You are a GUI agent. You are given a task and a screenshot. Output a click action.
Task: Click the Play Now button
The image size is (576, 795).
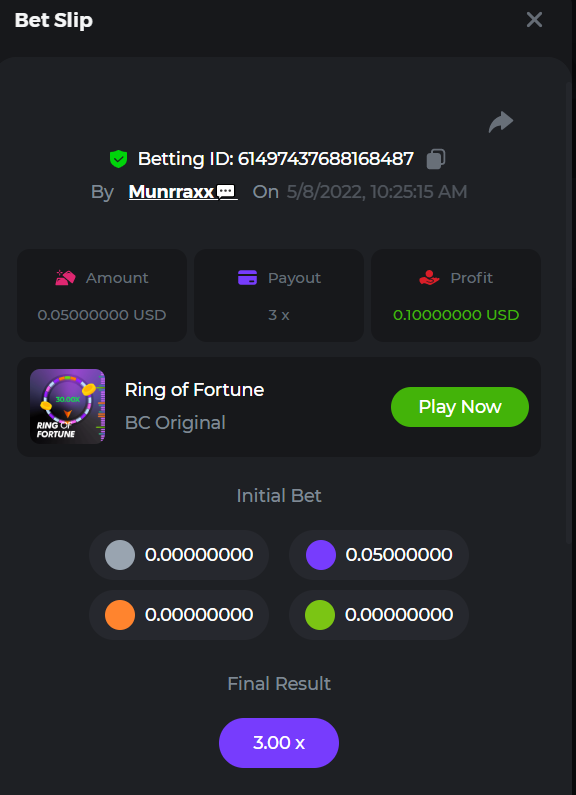pyautogui.click(x=460, y=407)
